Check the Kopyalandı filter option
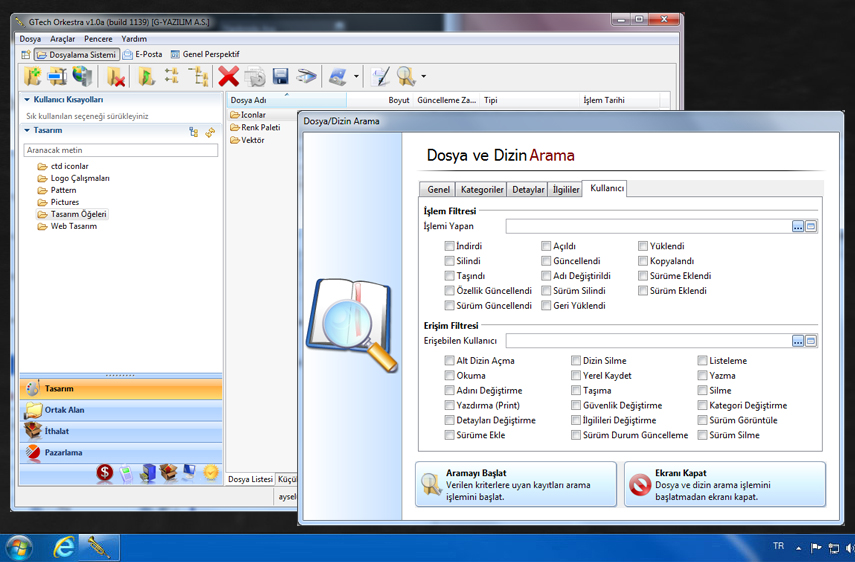Image resolution: width=855 pixels, height=562 pixels. [x=643, y=261]
